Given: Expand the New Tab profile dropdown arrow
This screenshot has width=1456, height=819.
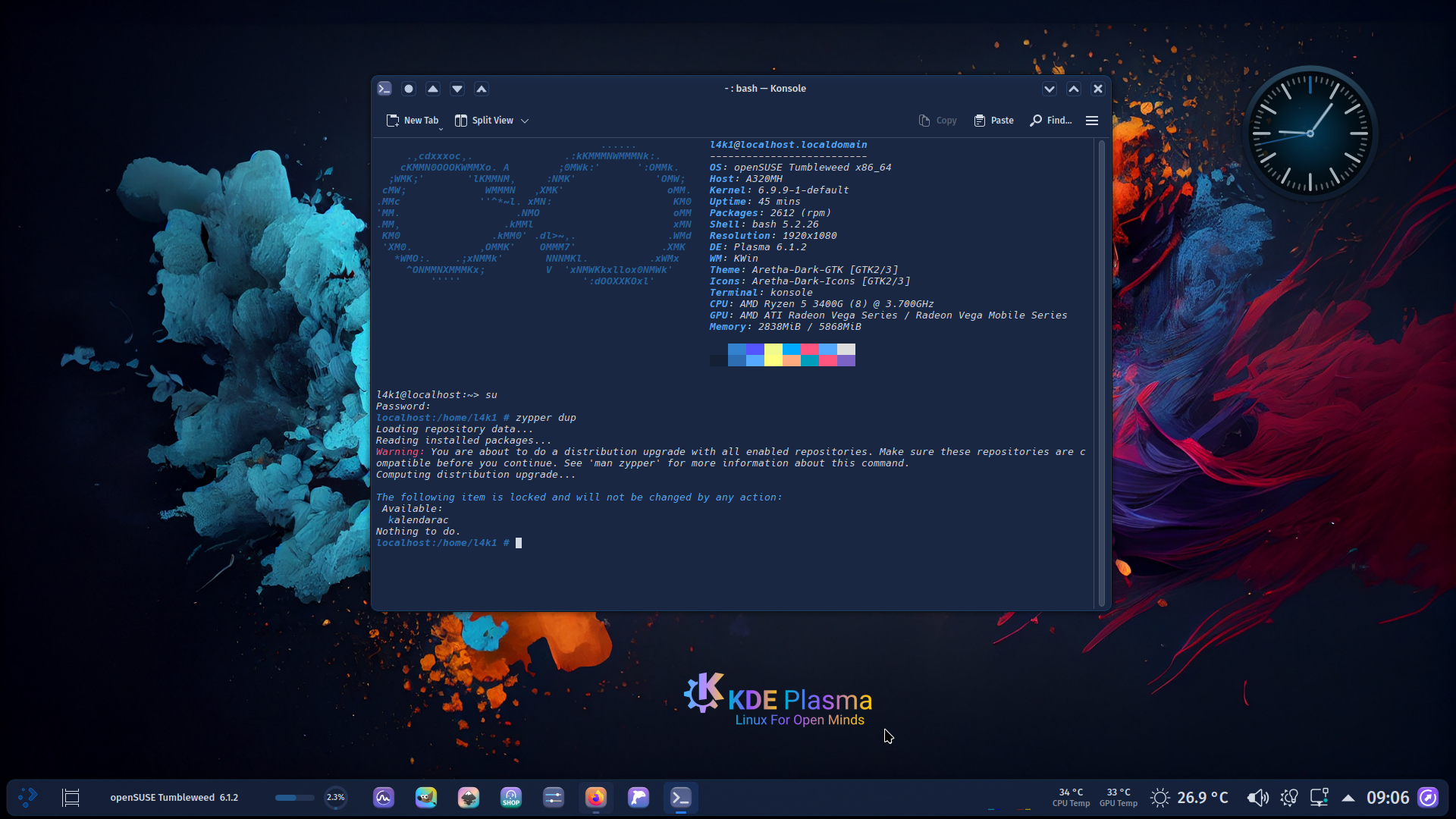Looking at the screenshot, I should pyautogui.click(x=441, y=129).
